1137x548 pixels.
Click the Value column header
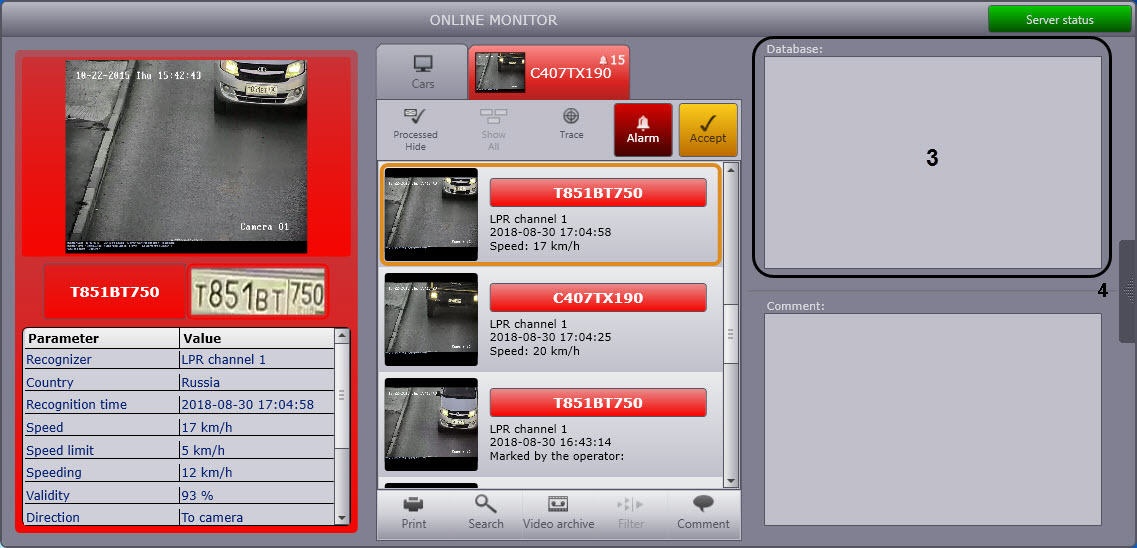click(x=257, y=339)
